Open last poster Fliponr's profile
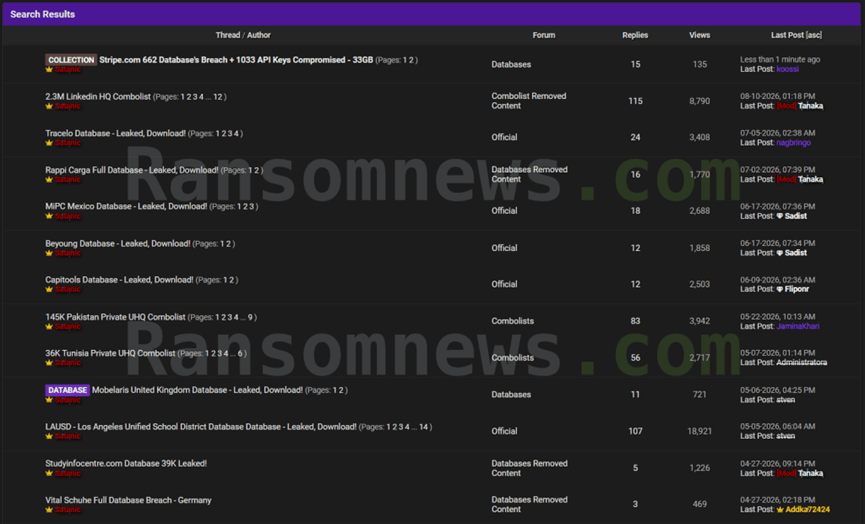Screen dimensions: 865x524 pos(797,290)
